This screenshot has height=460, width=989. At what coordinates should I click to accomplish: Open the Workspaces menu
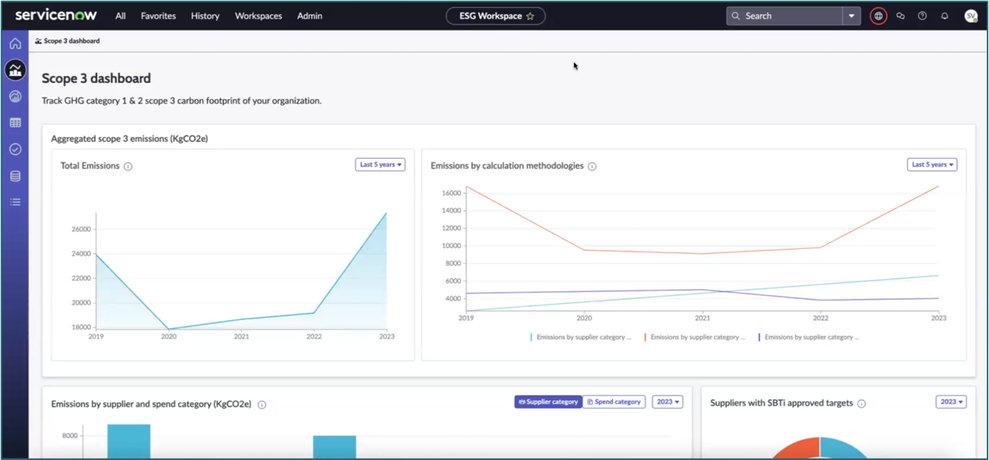coord(259,16)
